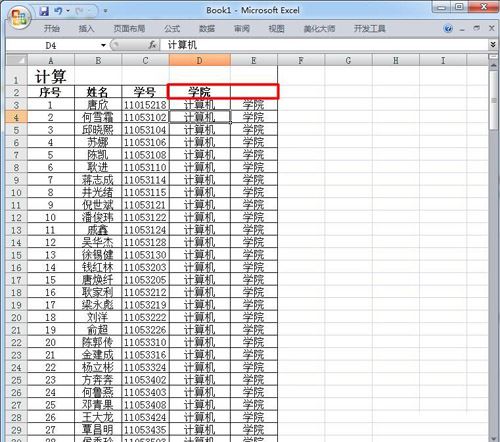The image size is (500, 442).
Task: Open the 开始 ribbon tab
Action: 51,29
